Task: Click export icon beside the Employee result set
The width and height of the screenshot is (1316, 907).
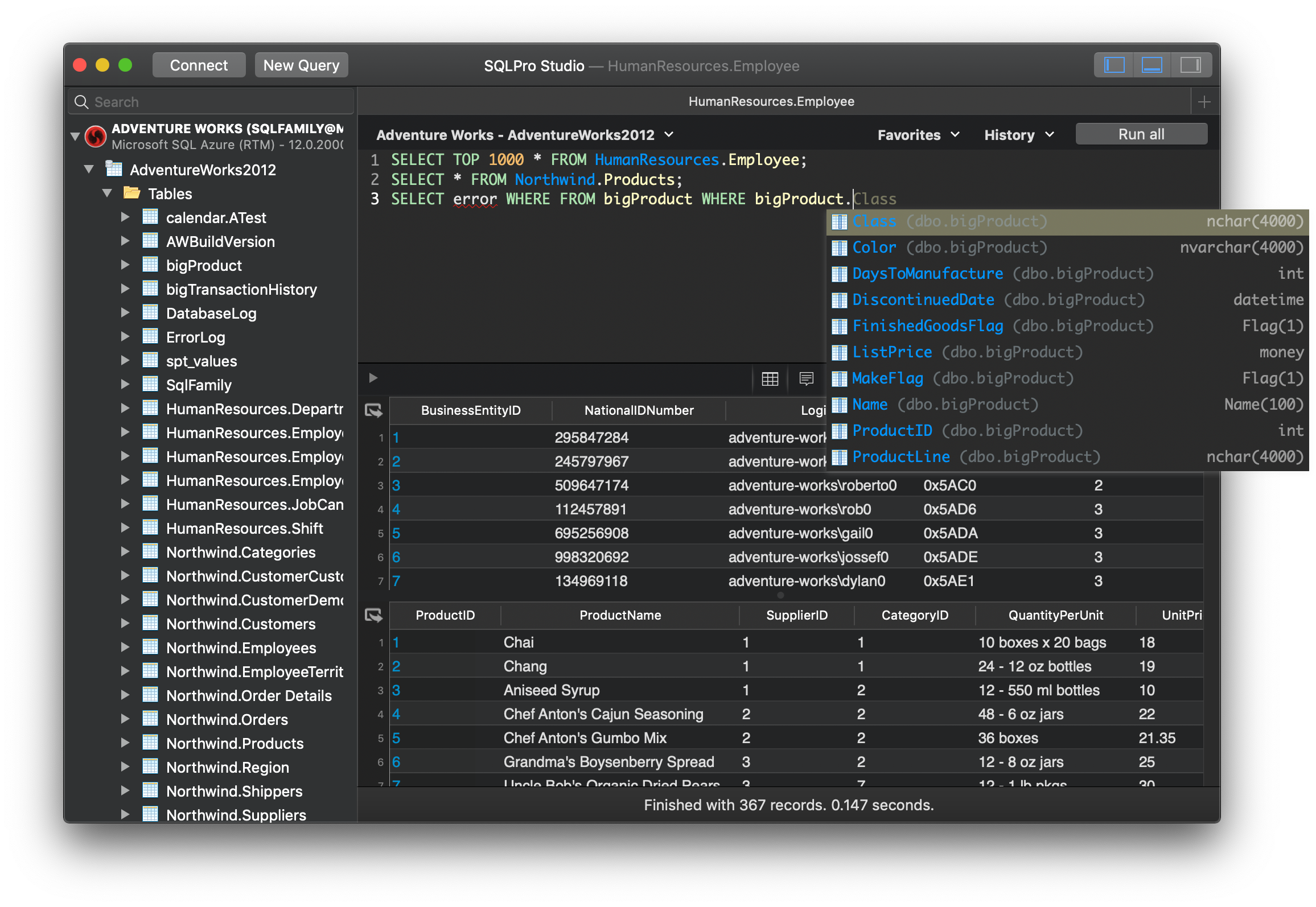Action: coord(374,410)
